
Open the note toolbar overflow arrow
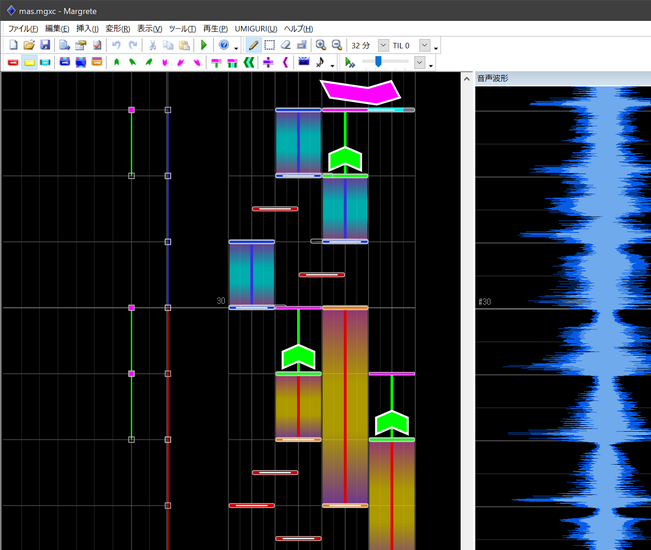click(332, 66)
